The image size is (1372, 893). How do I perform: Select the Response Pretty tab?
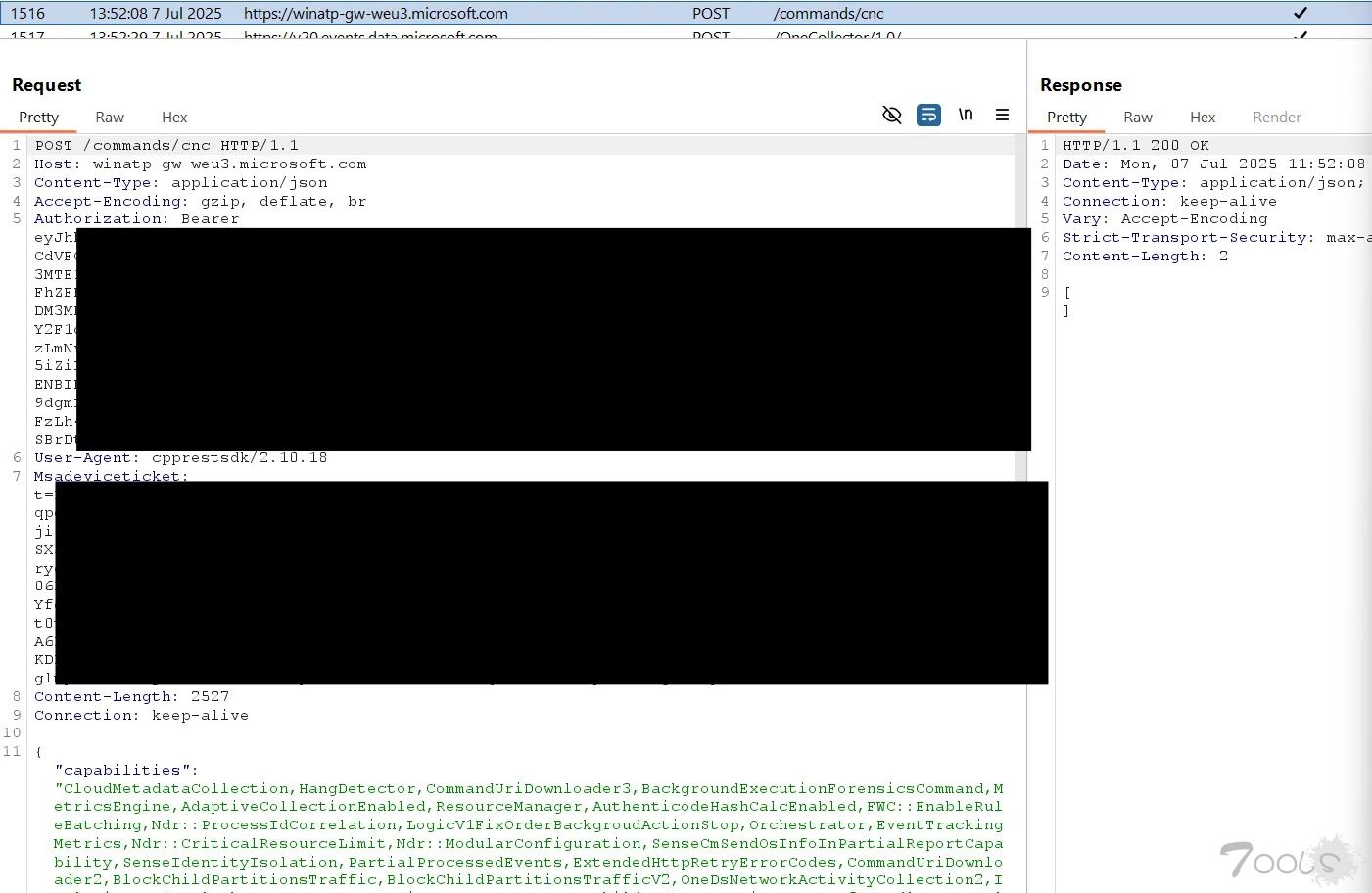1066,117
